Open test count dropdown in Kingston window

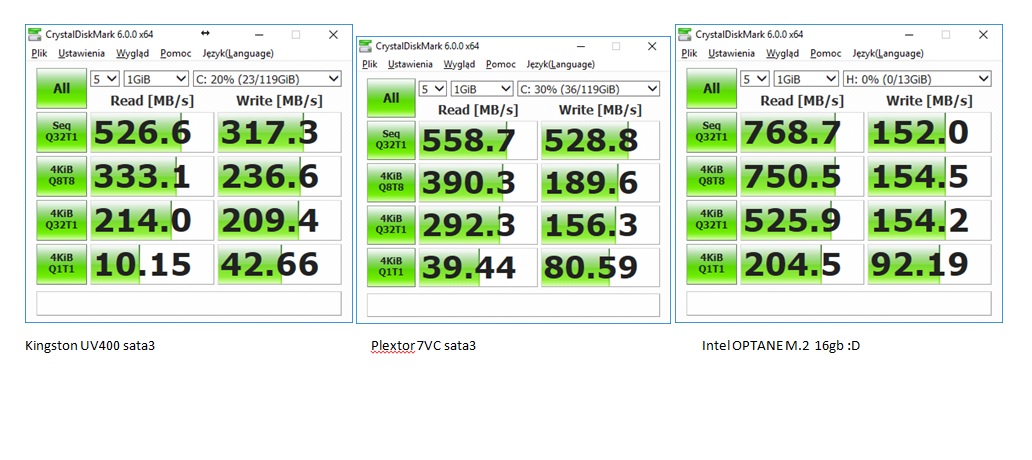[x=105, y=79]
